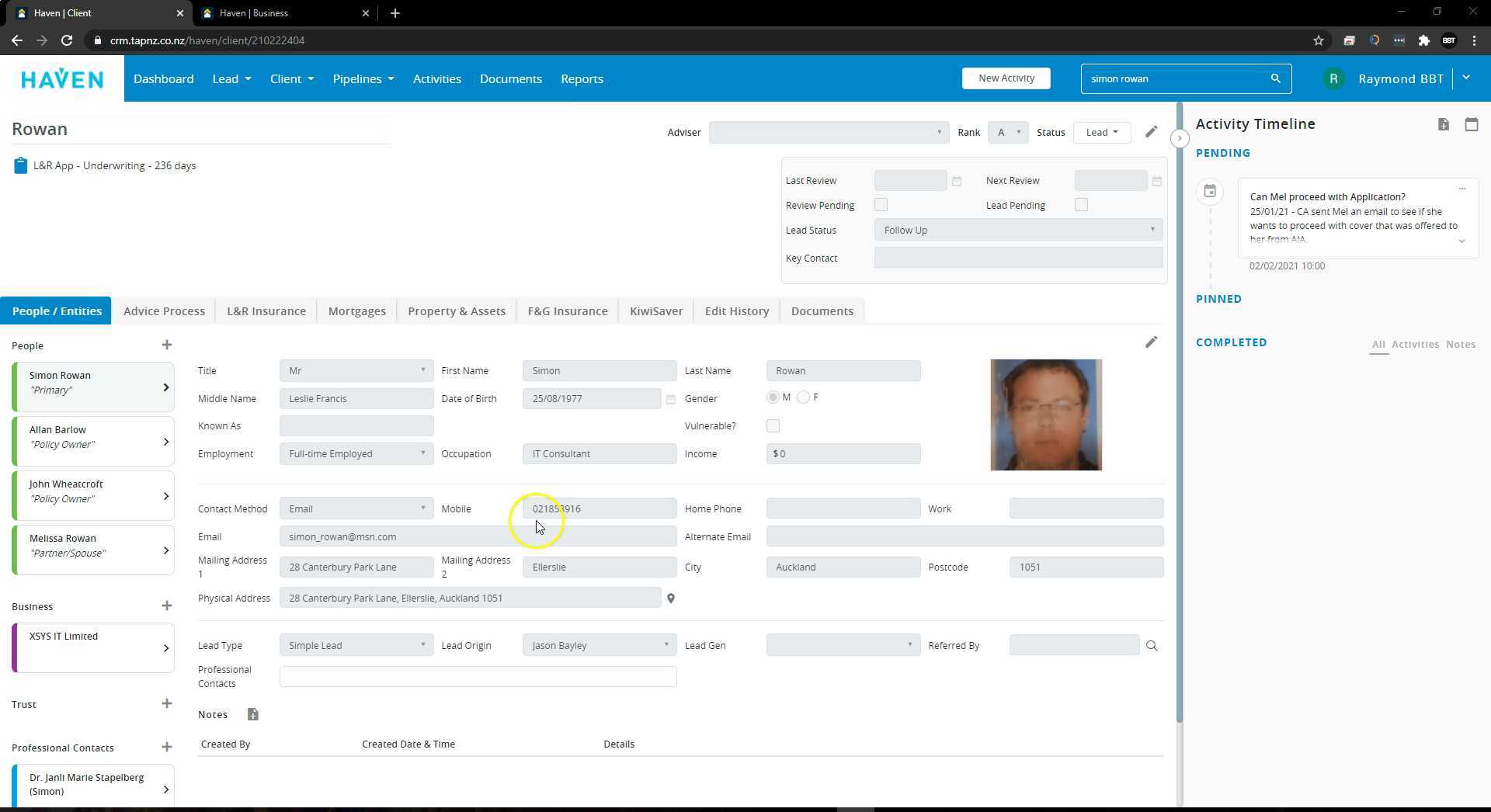Click the Referred By search magnifier
Viewport: 1491px width, 812px height.
click(1152, 646)
